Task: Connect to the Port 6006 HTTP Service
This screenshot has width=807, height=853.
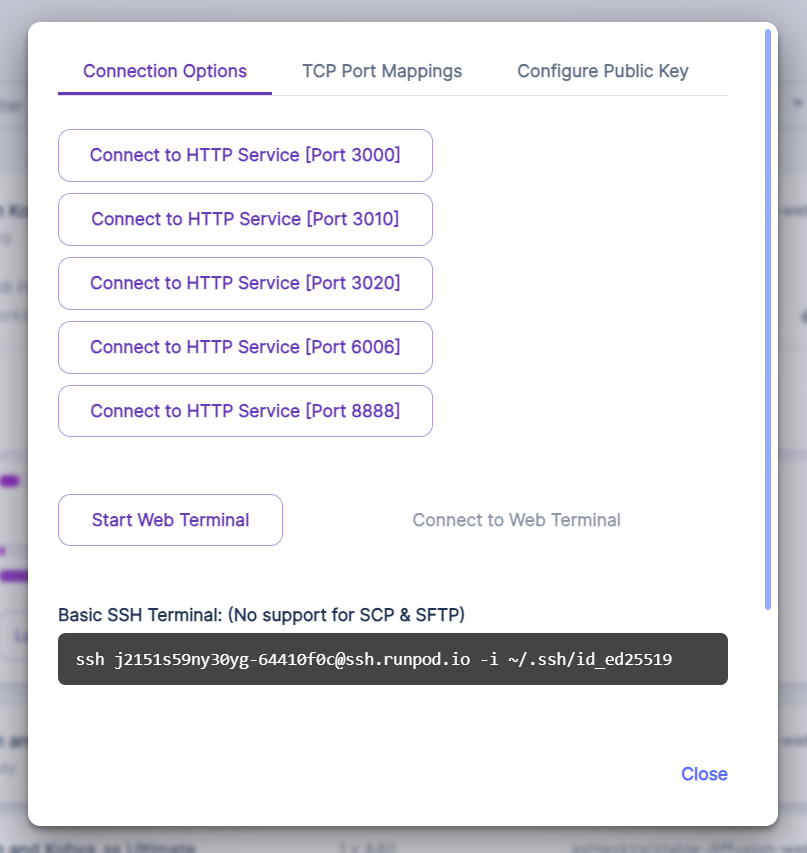Action: [245, 347]
